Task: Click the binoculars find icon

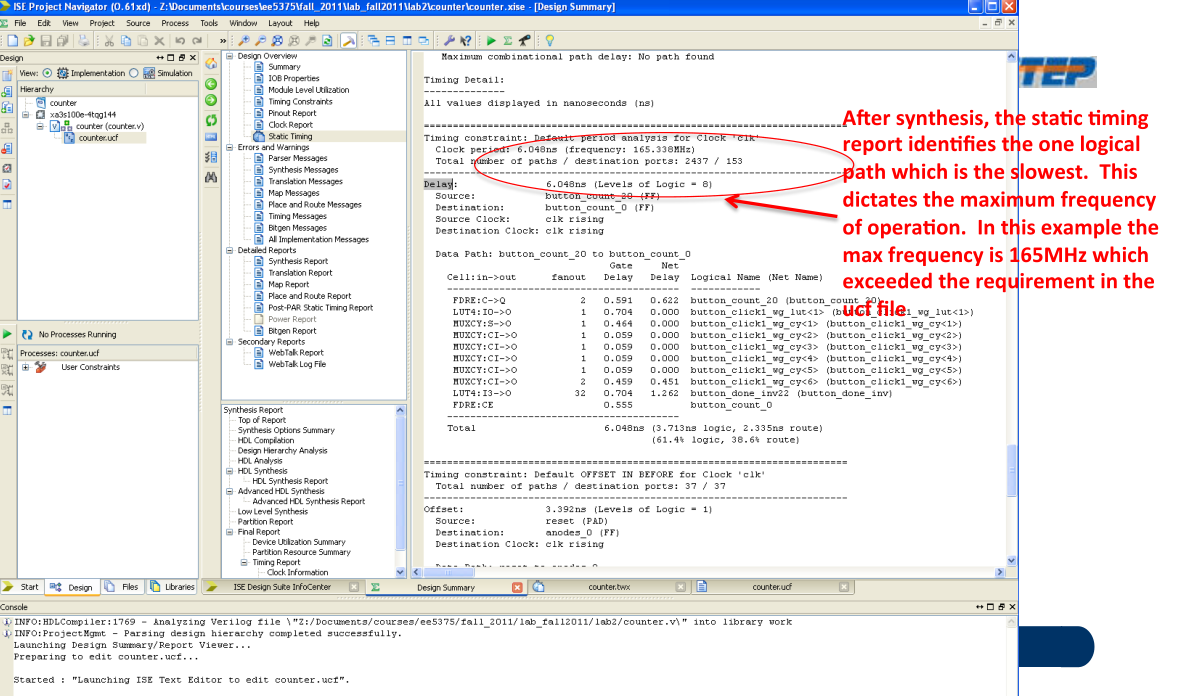Action: pos(211,177)
